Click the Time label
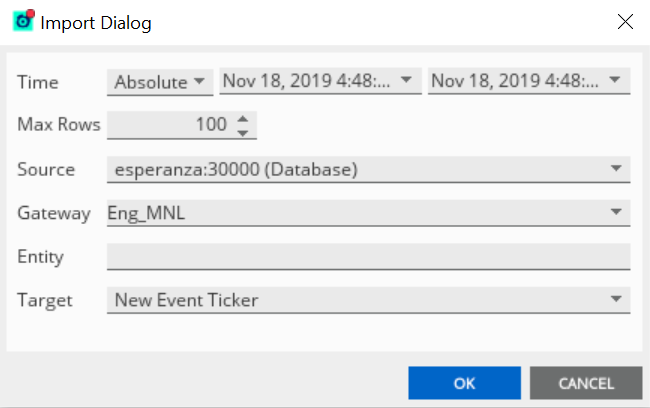650x408 pixels. pyautogui.click(x=38, y=83)
